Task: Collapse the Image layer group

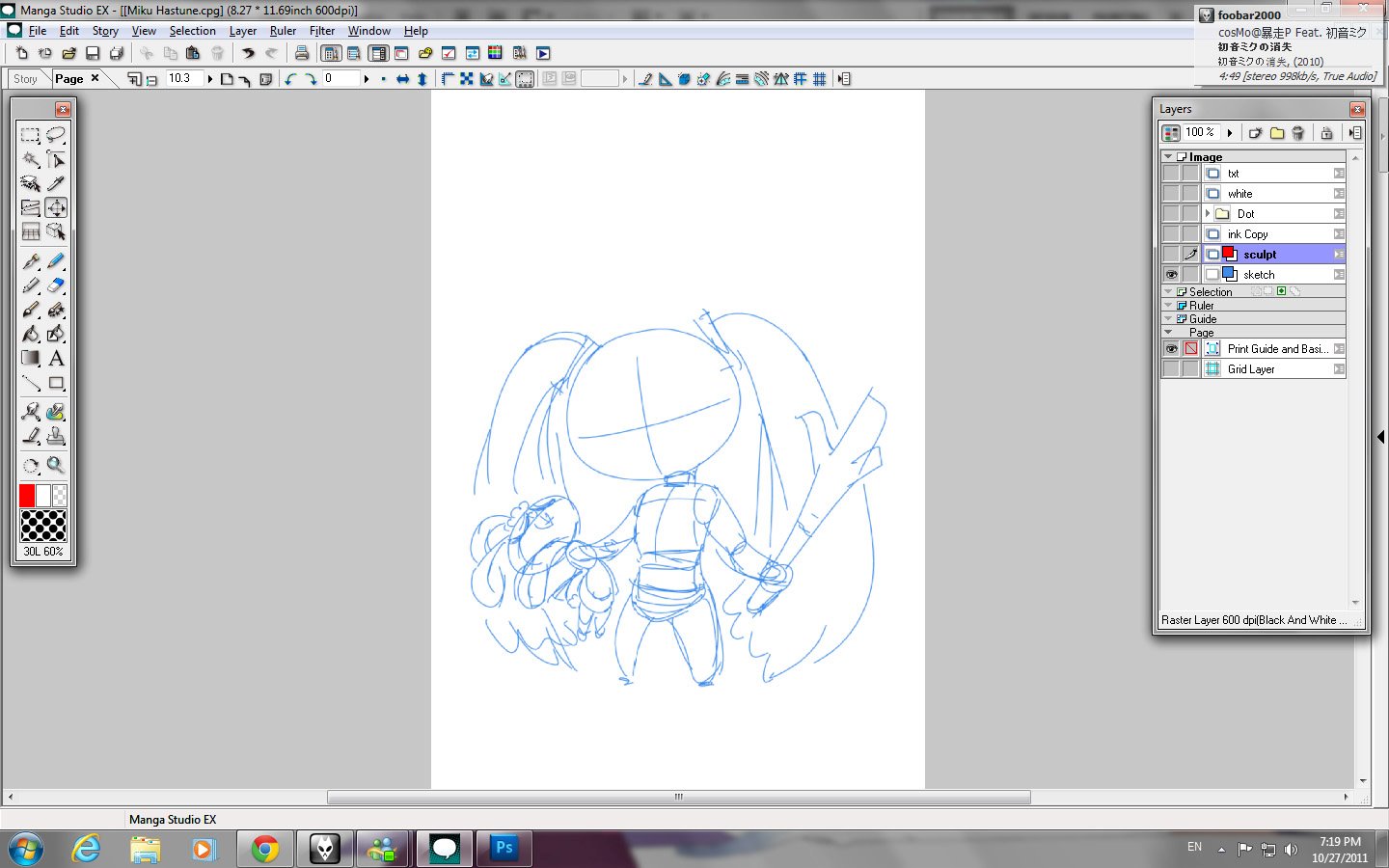Action: (1168, 156)
